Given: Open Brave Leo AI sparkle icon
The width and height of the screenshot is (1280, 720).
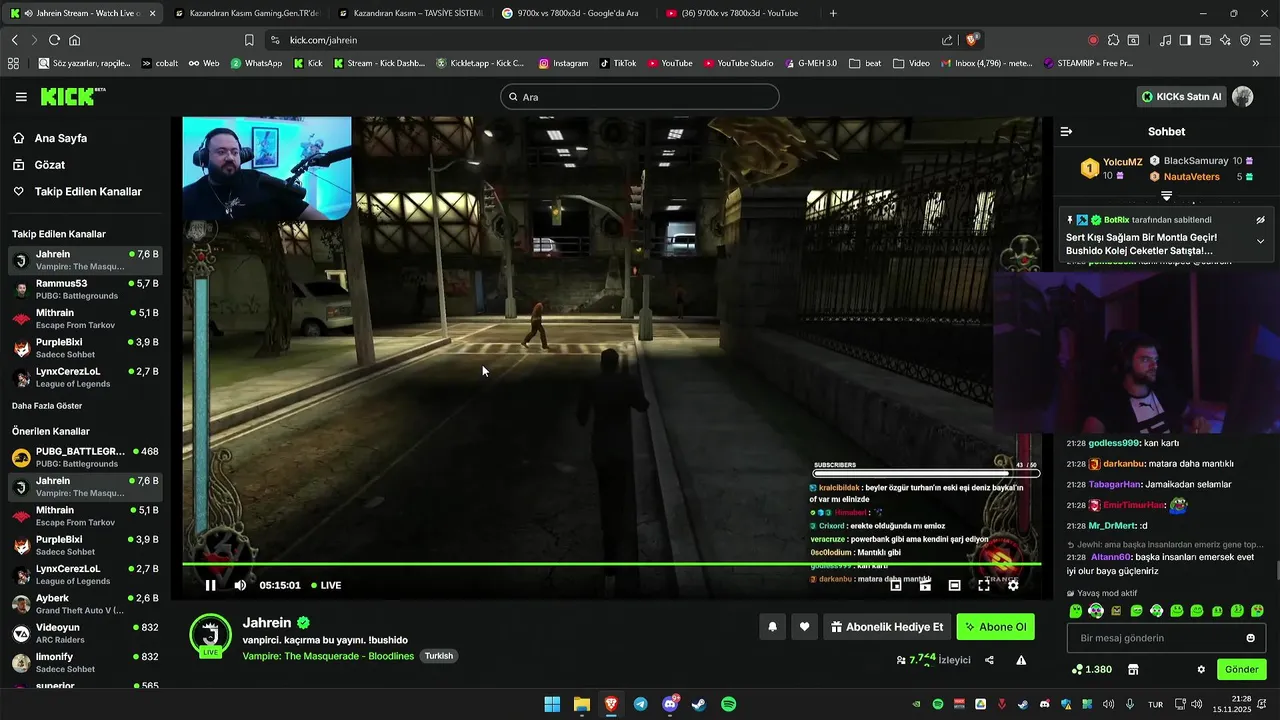Looking at the screenshot, I should pyautogui.click(x=1225, y=40).
